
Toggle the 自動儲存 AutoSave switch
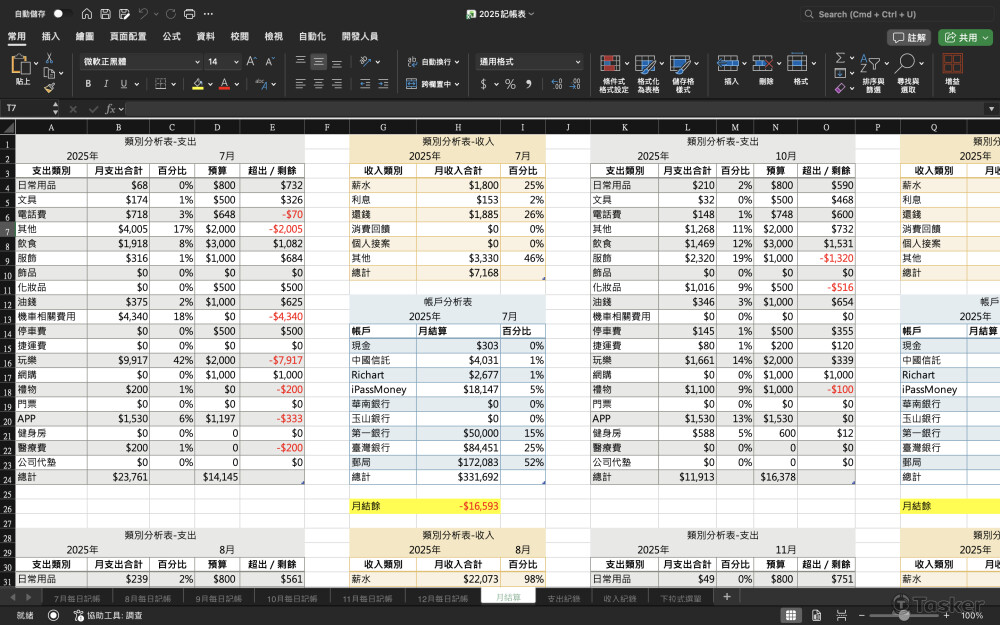click(58, 14)
